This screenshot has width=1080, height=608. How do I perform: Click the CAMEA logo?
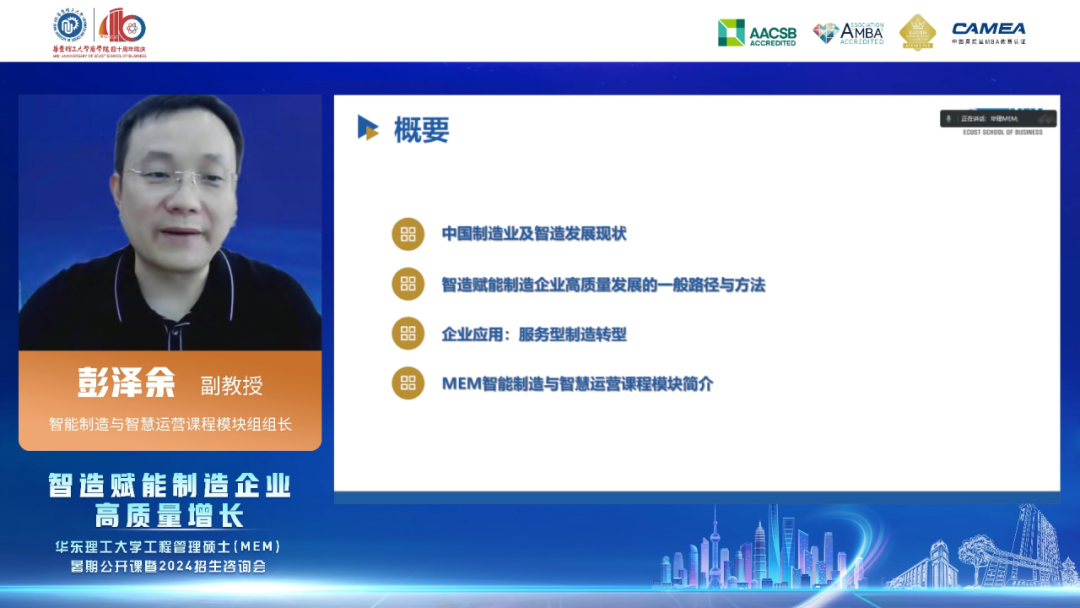coord(988,33)
